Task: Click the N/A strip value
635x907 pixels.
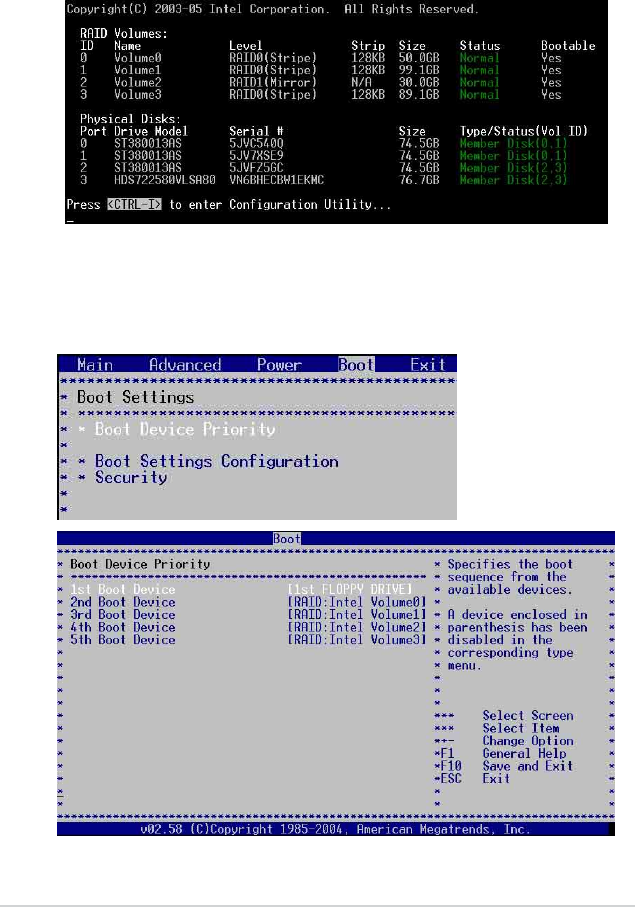Action: pos(361,82)
